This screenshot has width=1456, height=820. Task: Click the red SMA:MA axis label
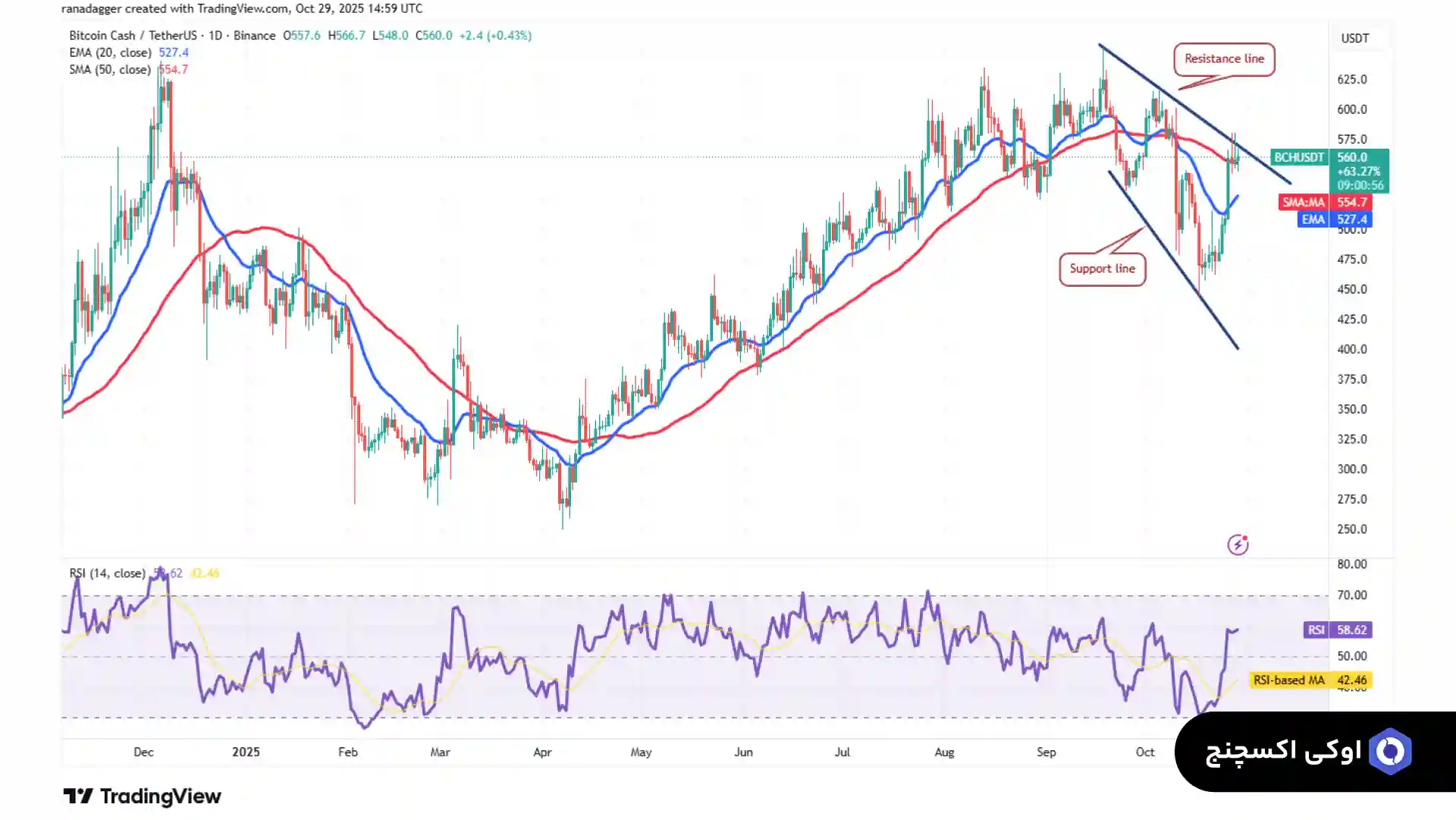click(x=1304, y=203)
